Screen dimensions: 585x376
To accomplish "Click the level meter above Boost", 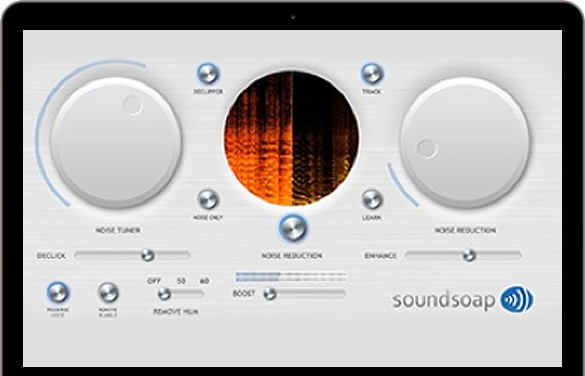I will (291, 277).
